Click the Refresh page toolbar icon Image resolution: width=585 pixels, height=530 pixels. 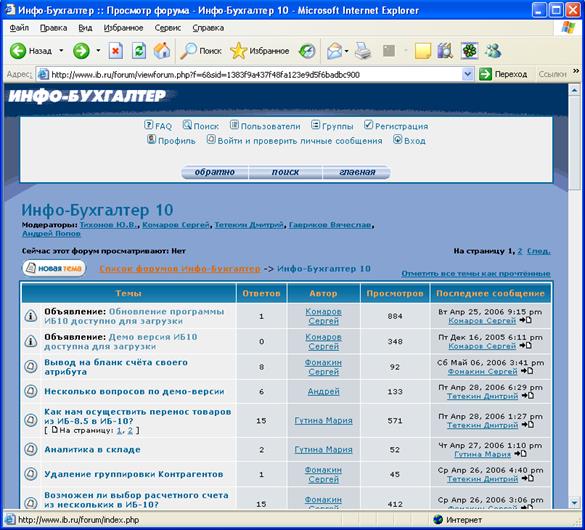click(139, 51)
